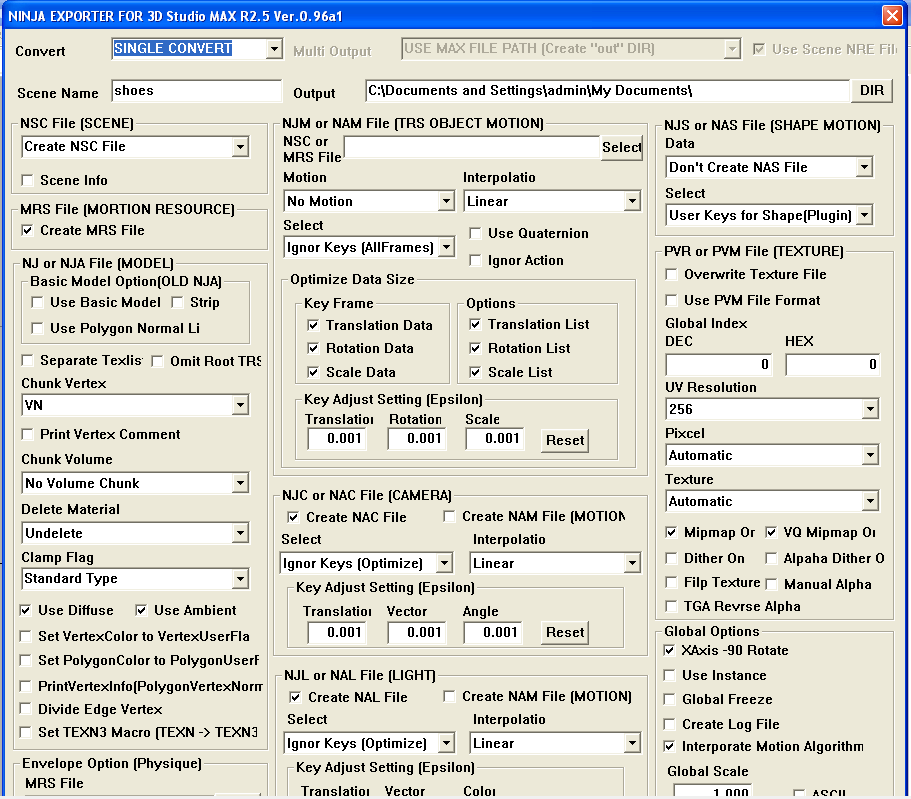911x799 pixels.
Task: Open the Convert mode dropdown (SINGLE CONVERT)
Action: tap(197, 49)
